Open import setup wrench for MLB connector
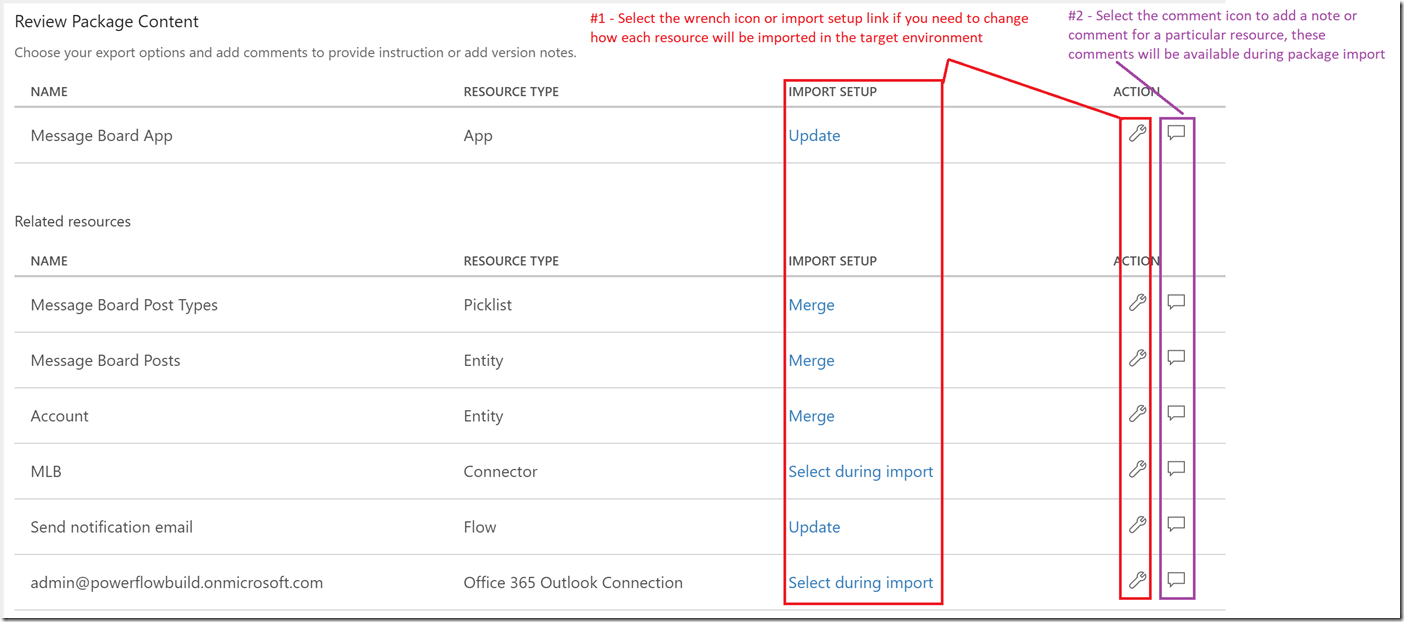This screenshot has width=1404, height=622. pyautogui.click(x=1137, y=469)
